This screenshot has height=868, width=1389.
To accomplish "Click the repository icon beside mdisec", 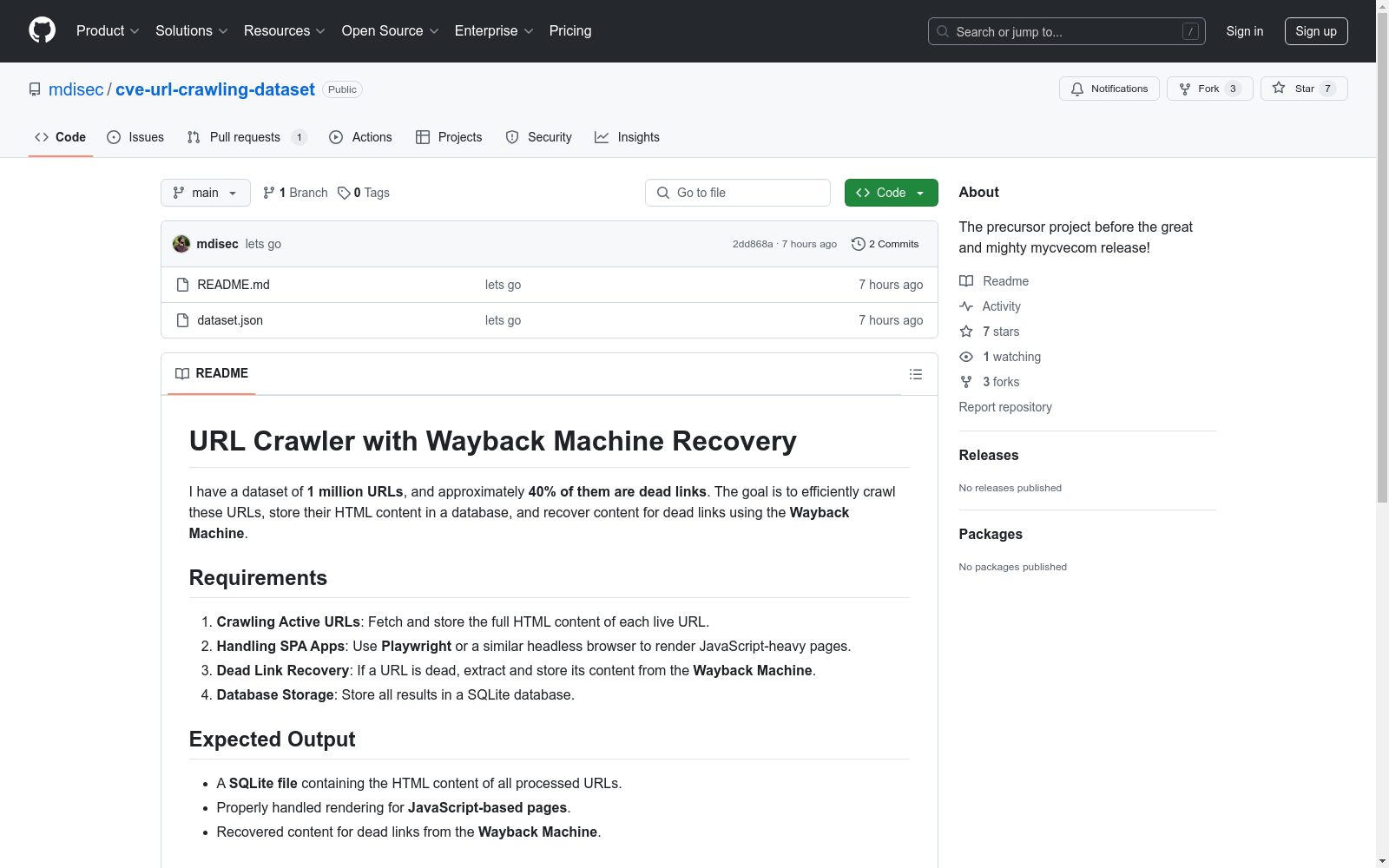I will 35,89.
